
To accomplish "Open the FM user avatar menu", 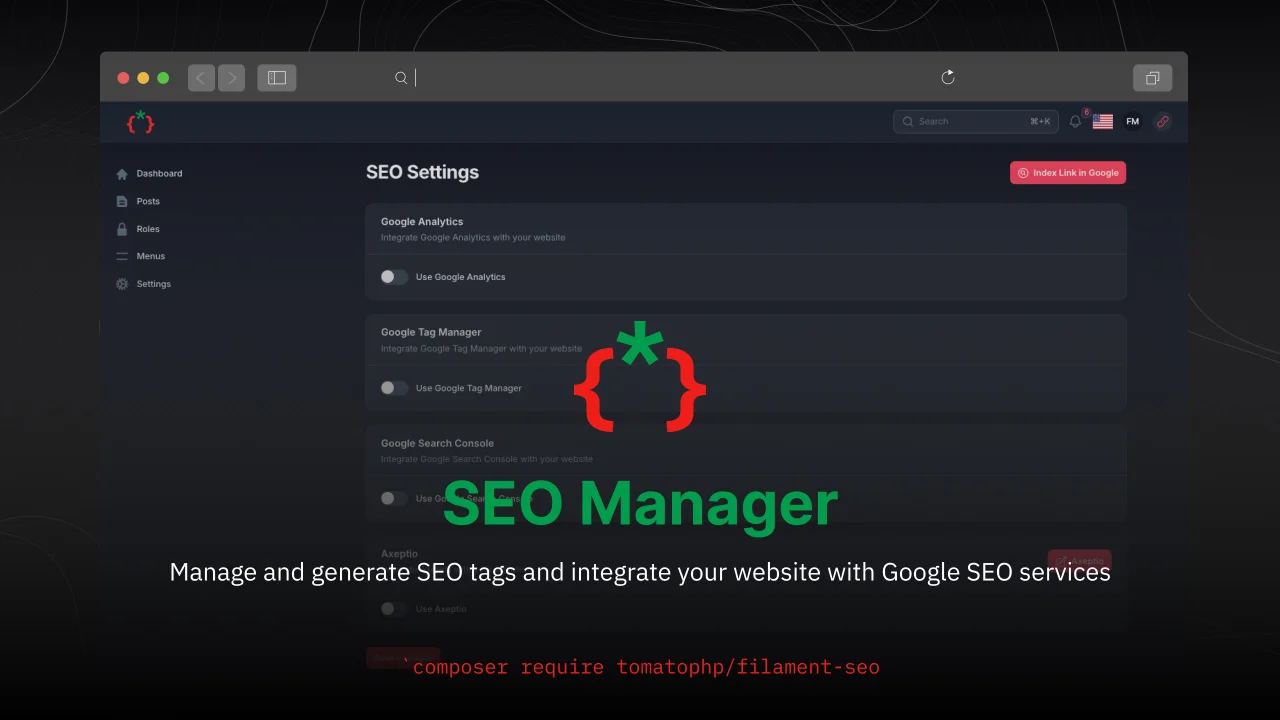I will pyautogui.click(x=1132, y=121).
